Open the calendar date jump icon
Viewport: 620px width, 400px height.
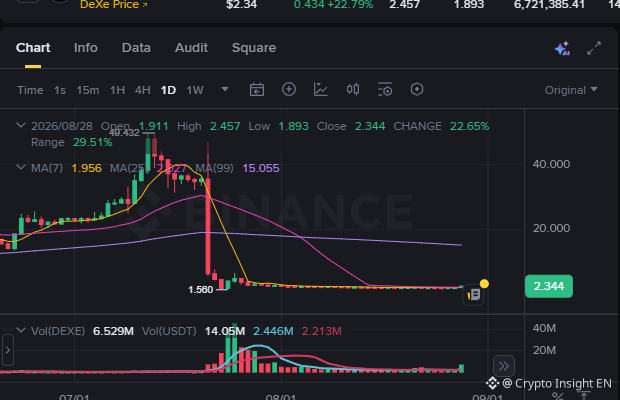[257, 89]
